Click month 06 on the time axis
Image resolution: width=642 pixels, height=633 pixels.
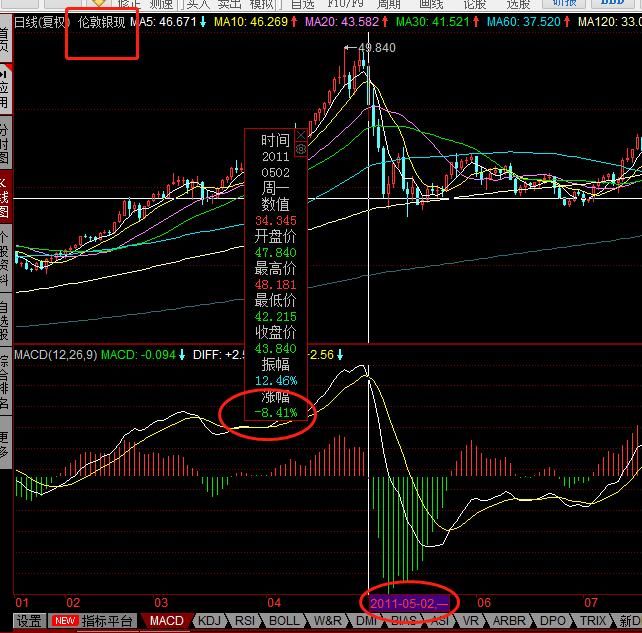click(484, 603)
